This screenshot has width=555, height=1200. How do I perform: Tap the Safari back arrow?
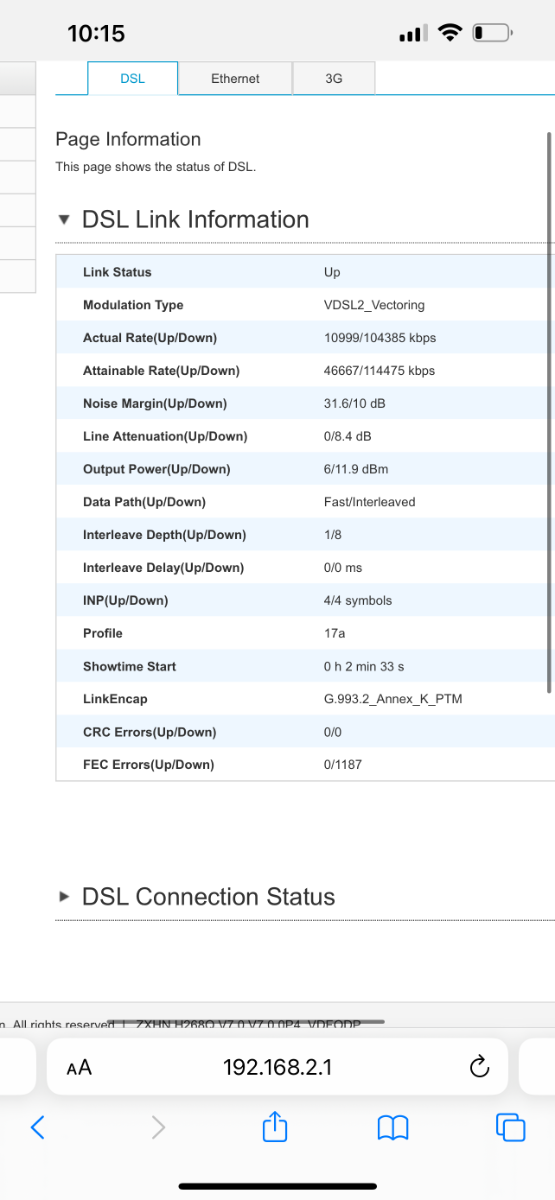pyautogui.click(x=37, y=1128)
